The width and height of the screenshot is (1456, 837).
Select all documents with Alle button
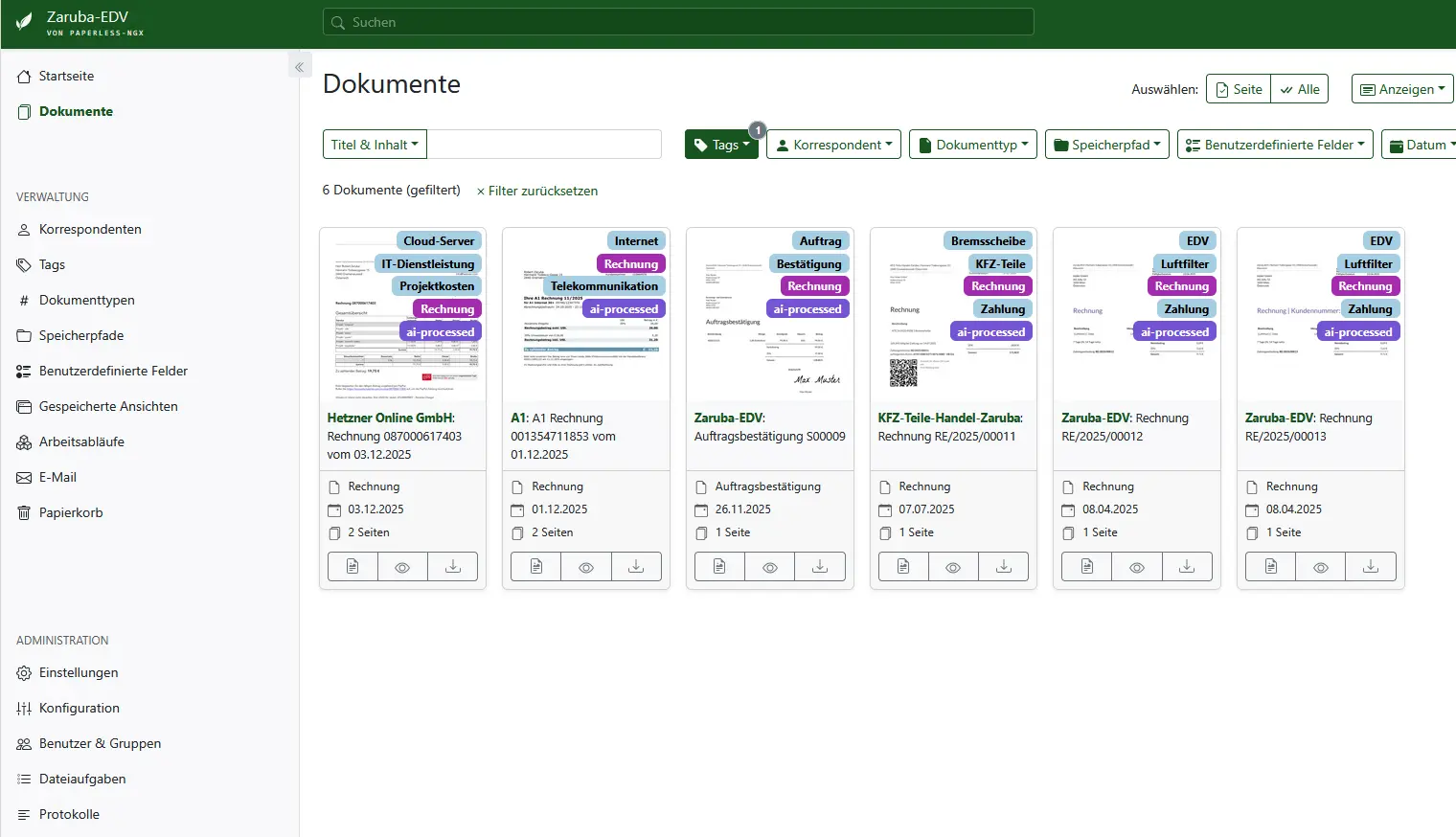pos(1300,89)
